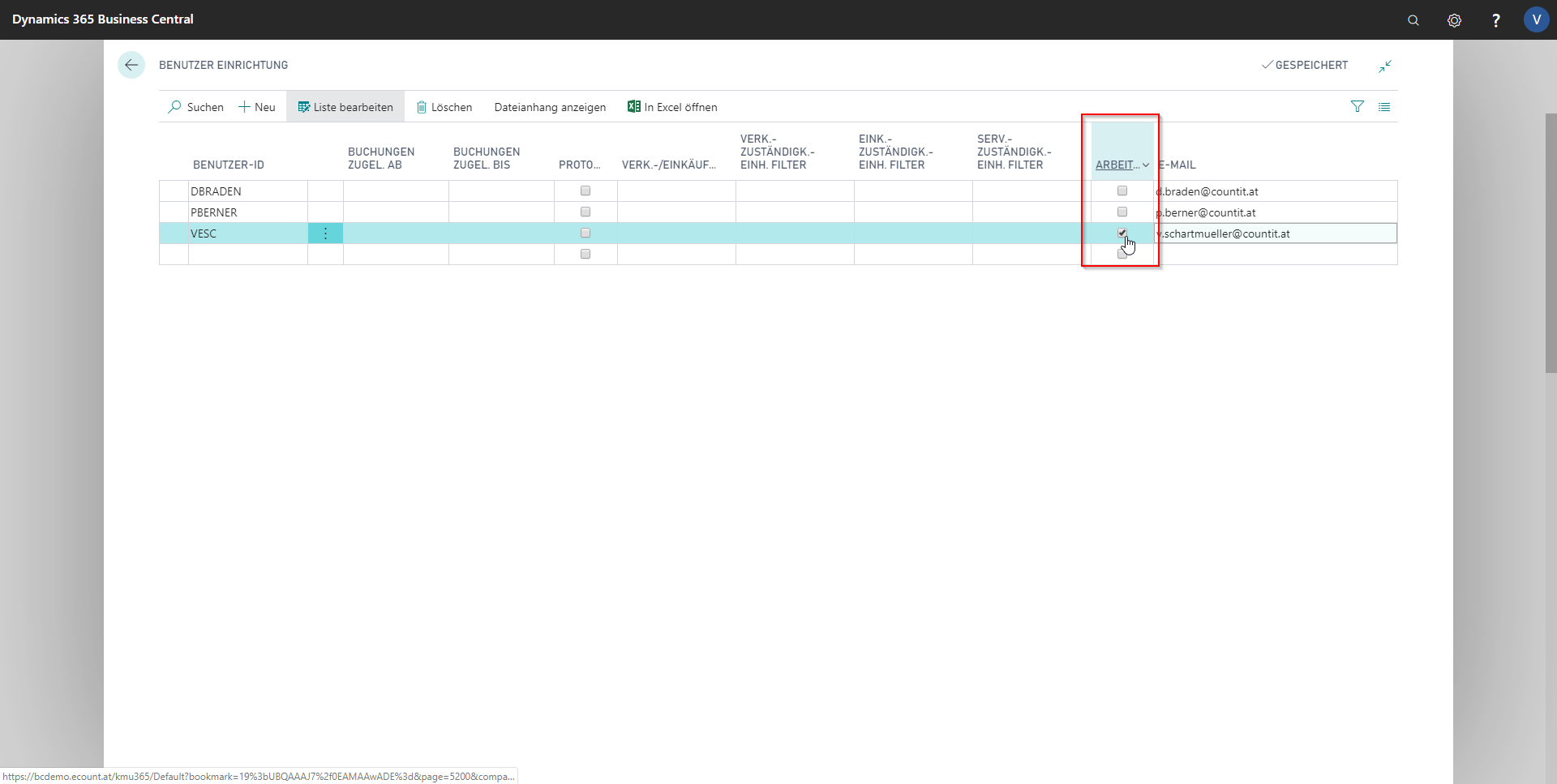
Task: Click Dynamics 365 Business Central title
Action: 103,19
